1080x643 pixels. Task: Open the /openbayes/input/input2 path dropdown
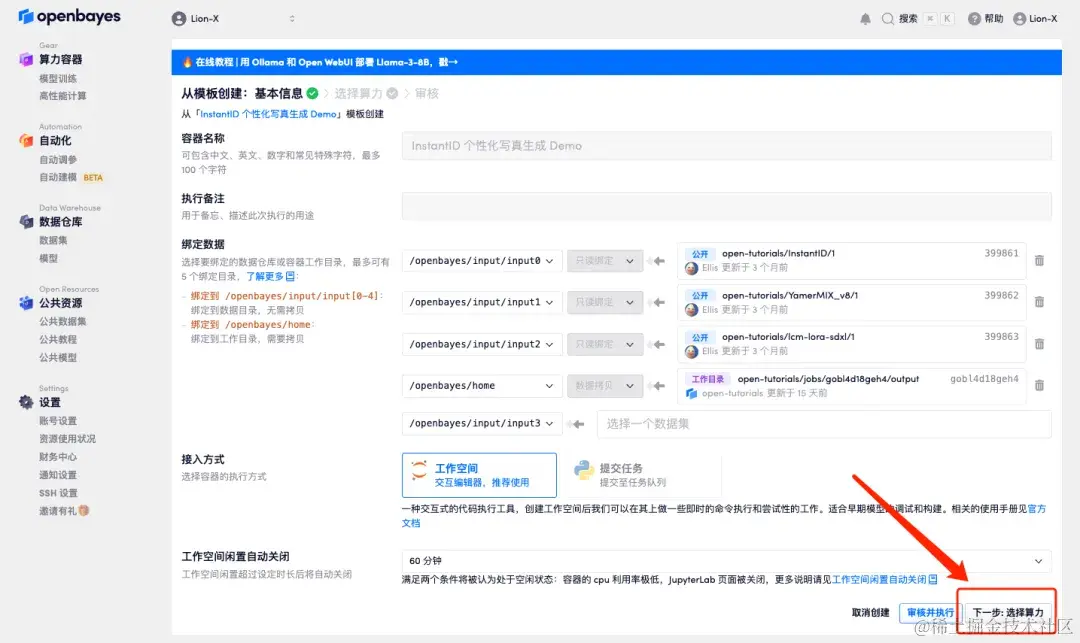pos(481,344)
